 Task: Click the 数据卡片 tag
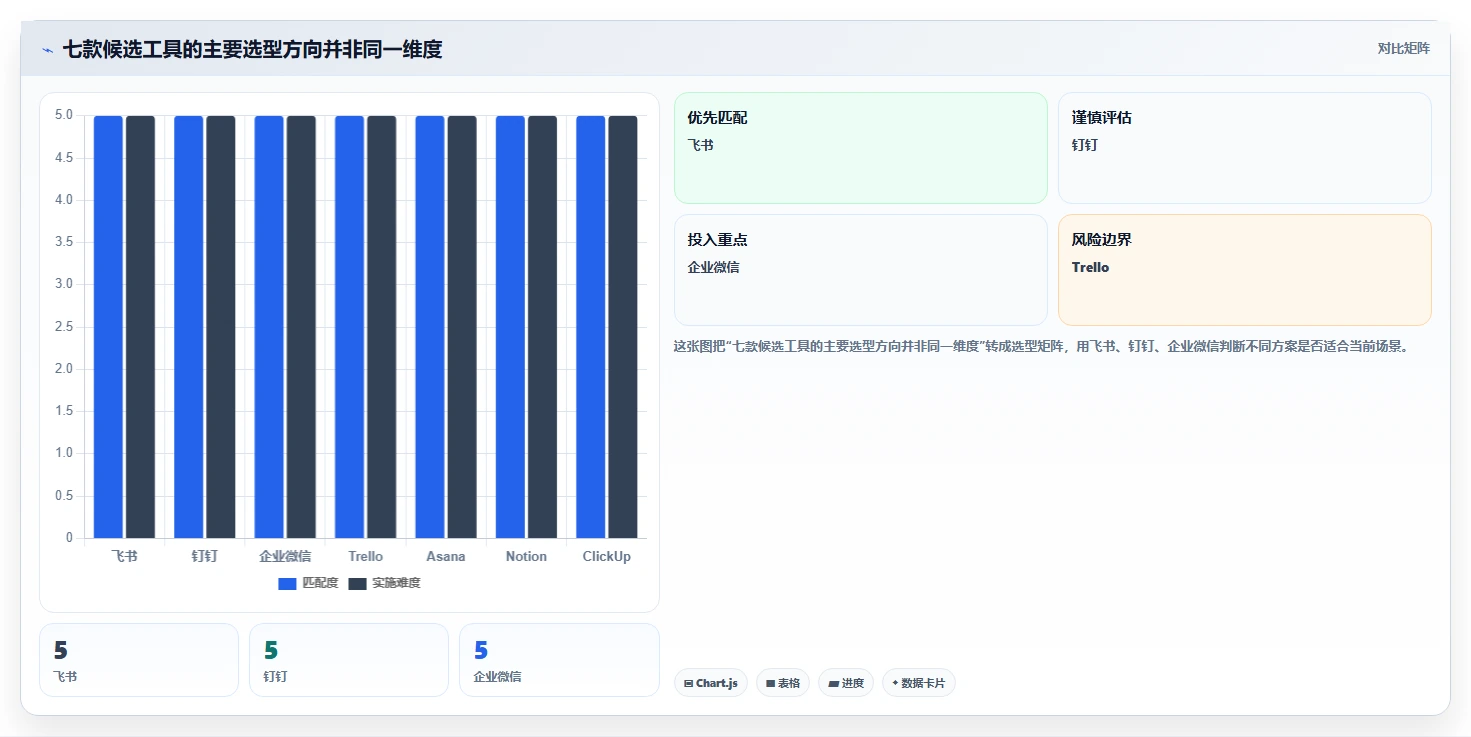919,683
